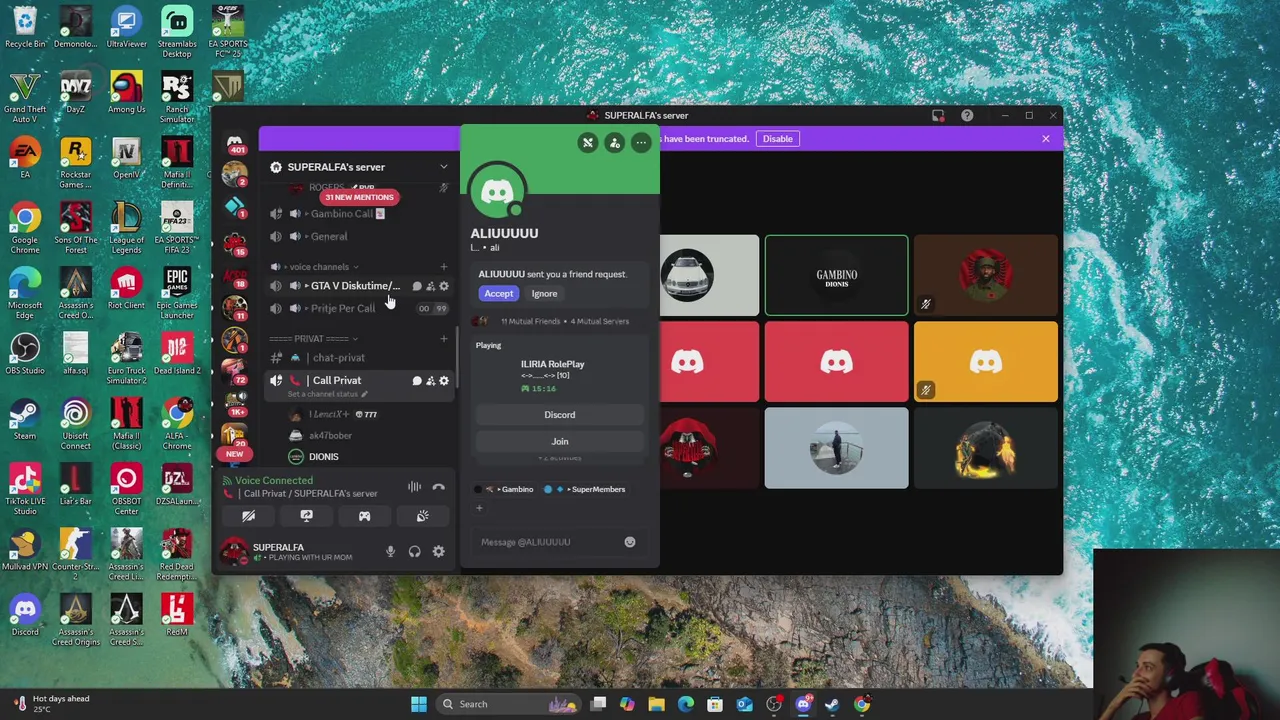Screen dimensions: 1280x720
Task: Open Epic Games Launcher desktop icon
Action: point(177,292)
